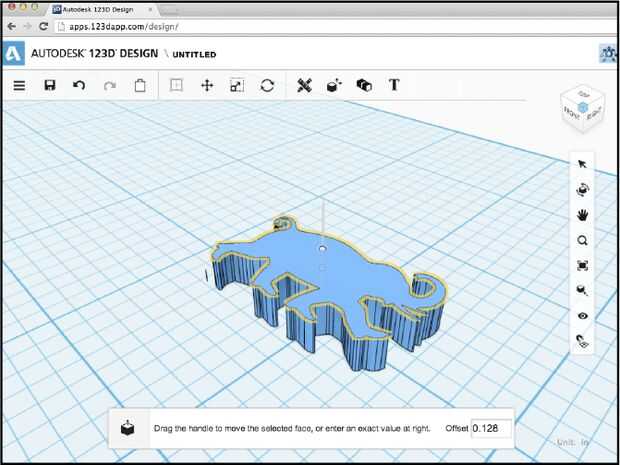Click the Unit: in setting label
Image resolution: width=620 pixels, height=465 pixels.
tap(573, 442)
